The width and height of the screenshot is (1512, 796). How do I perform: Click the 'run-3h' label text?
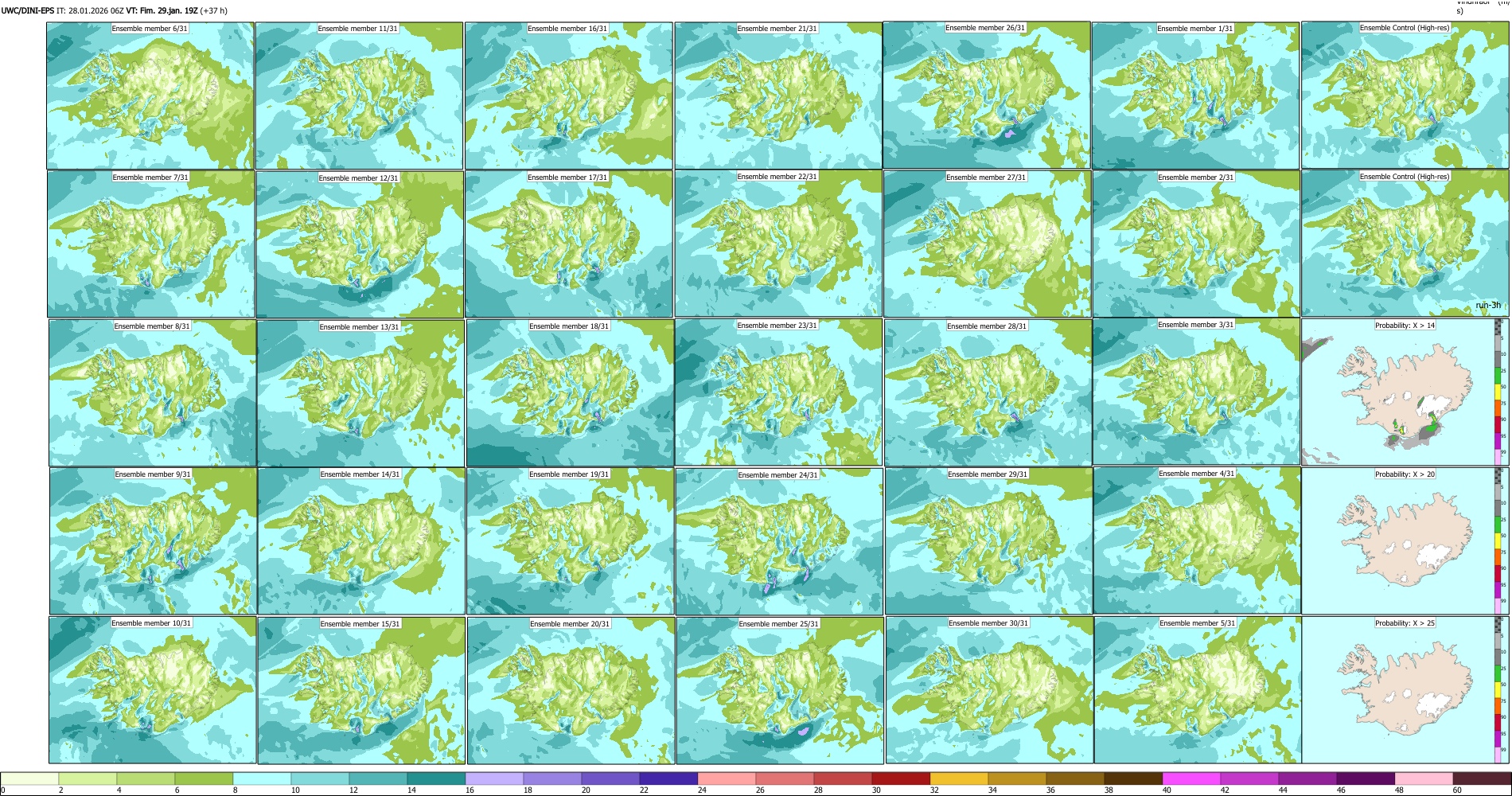pos(1488,306)
